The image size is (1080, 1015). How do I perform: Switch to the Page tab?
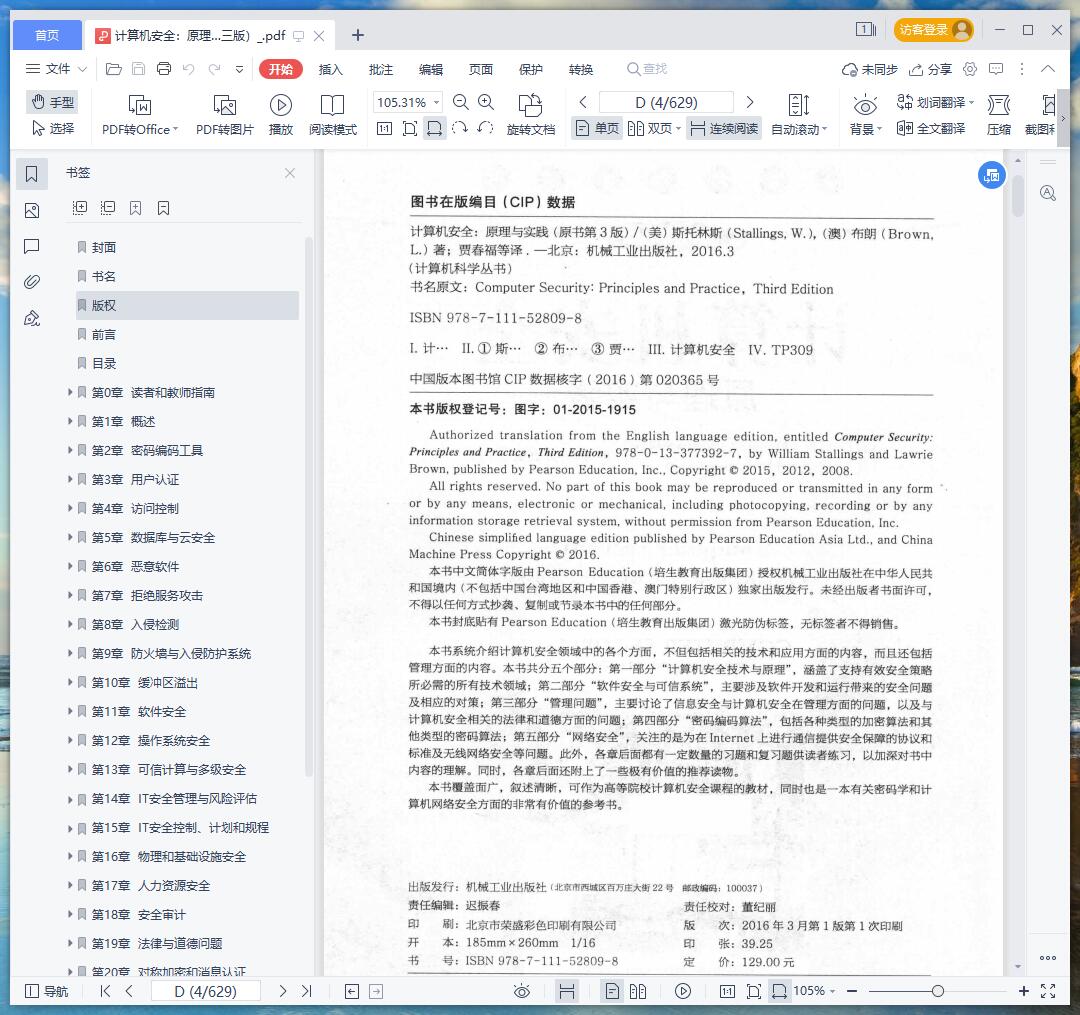pyautogui.click(x=481, y=69)
